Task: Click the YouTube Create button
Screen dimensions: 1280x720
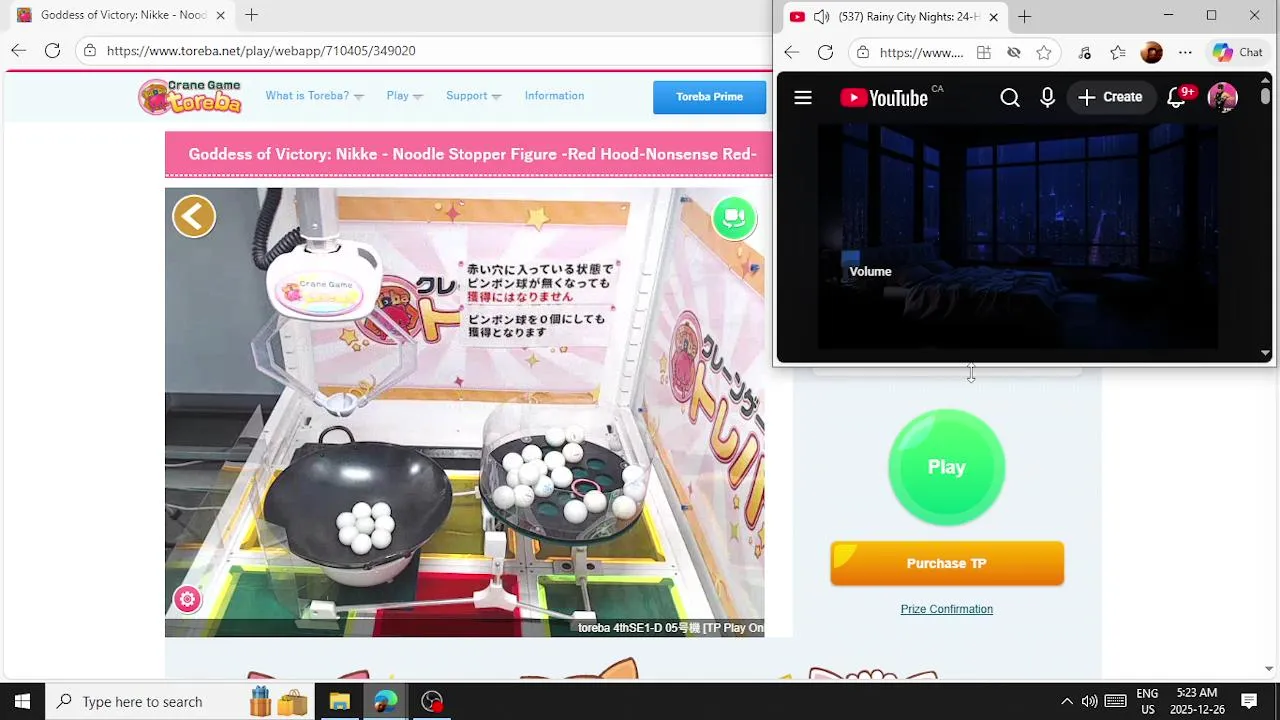Action: point(1110,97)
